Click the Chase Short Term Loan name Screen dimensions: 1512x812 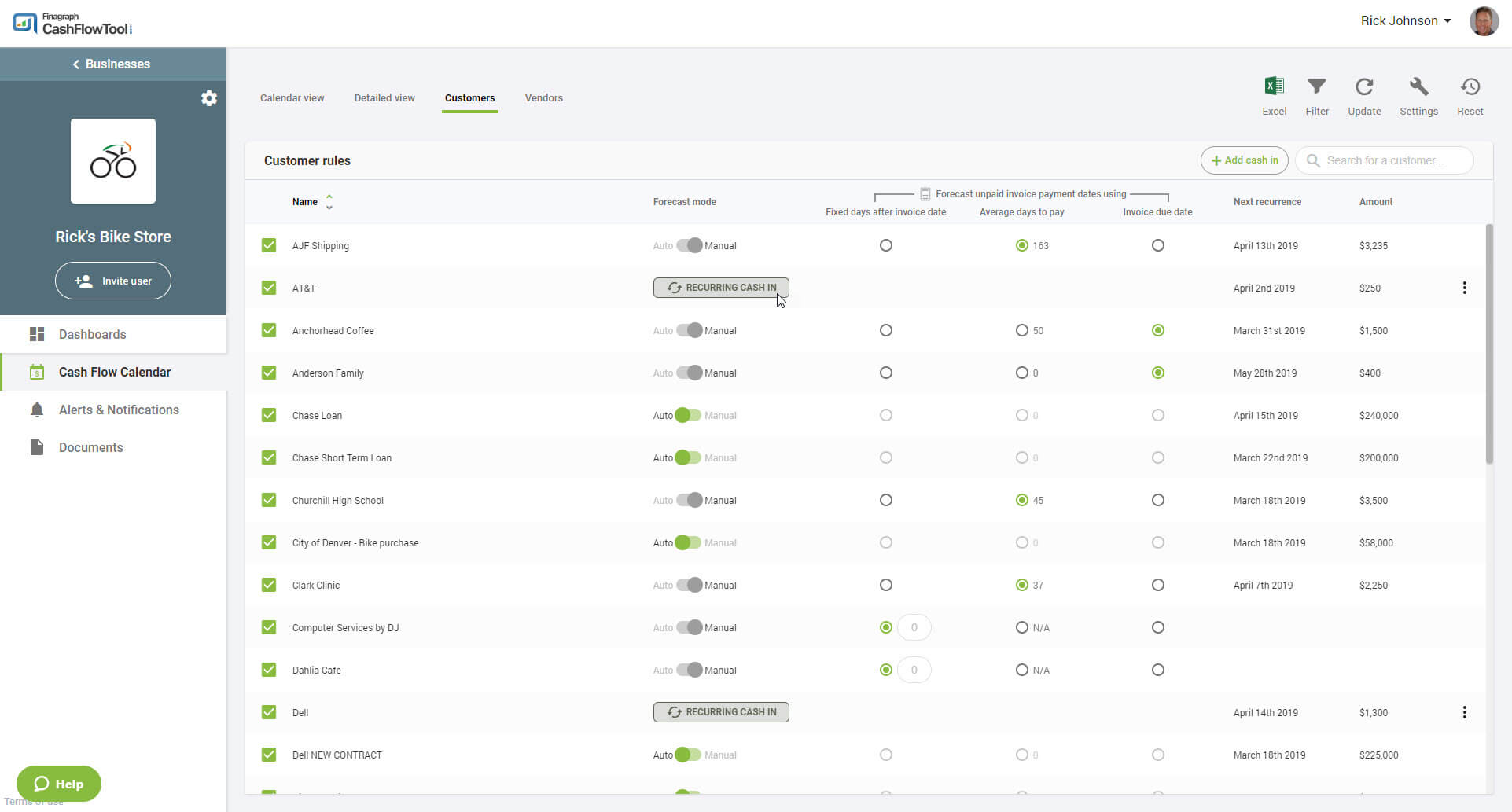[342, 457]
